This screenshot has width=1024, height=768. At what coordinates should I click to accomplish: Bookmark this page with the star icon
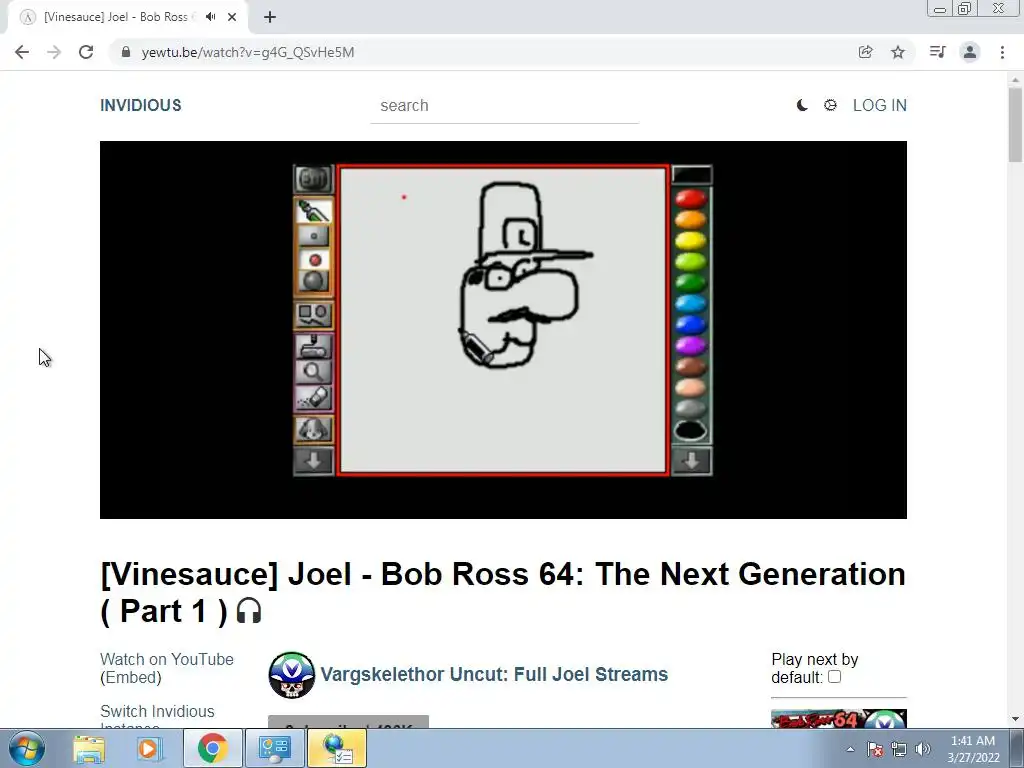click(x=898, y=52)
